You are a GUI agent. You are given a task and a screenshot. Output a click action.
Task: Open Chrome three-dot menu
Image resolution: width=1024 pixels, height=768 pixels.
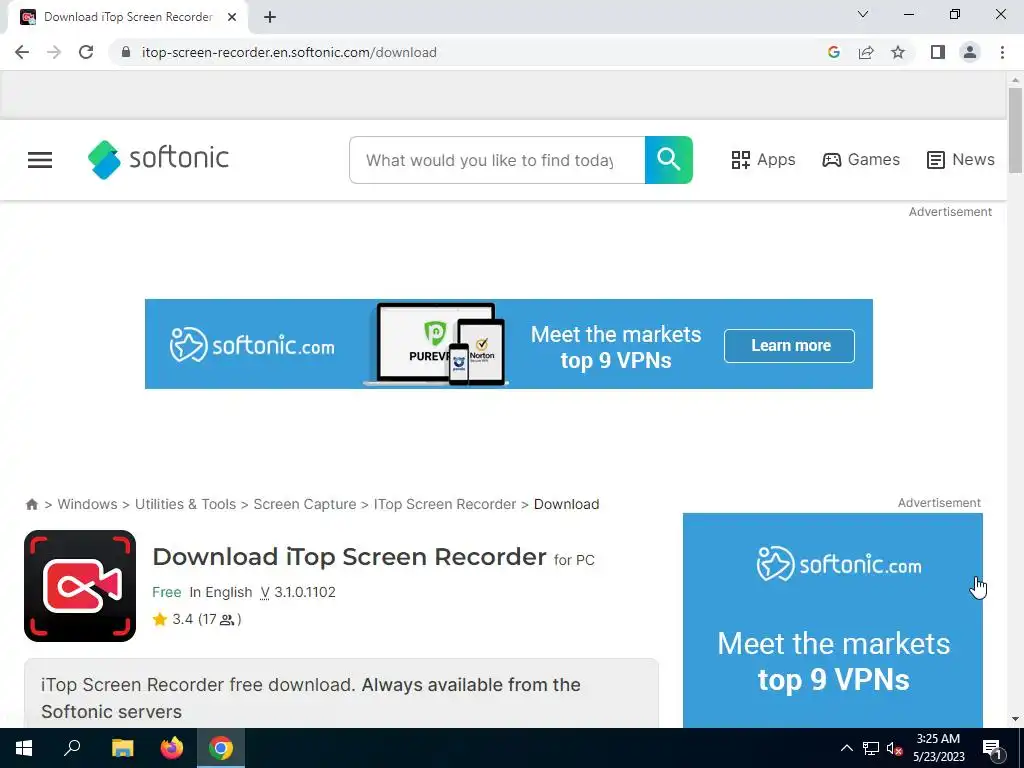(1002, 52)
